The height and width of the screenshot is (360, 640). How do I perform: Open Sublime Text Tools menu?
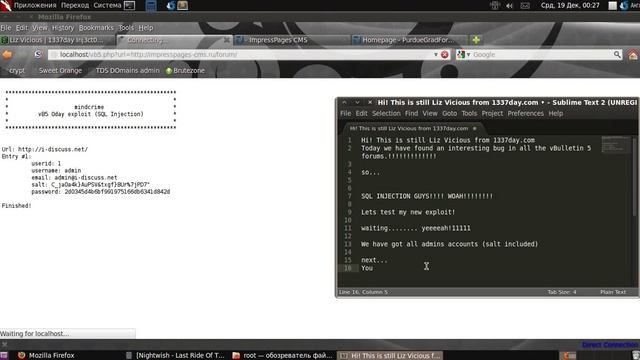(469, 113)
